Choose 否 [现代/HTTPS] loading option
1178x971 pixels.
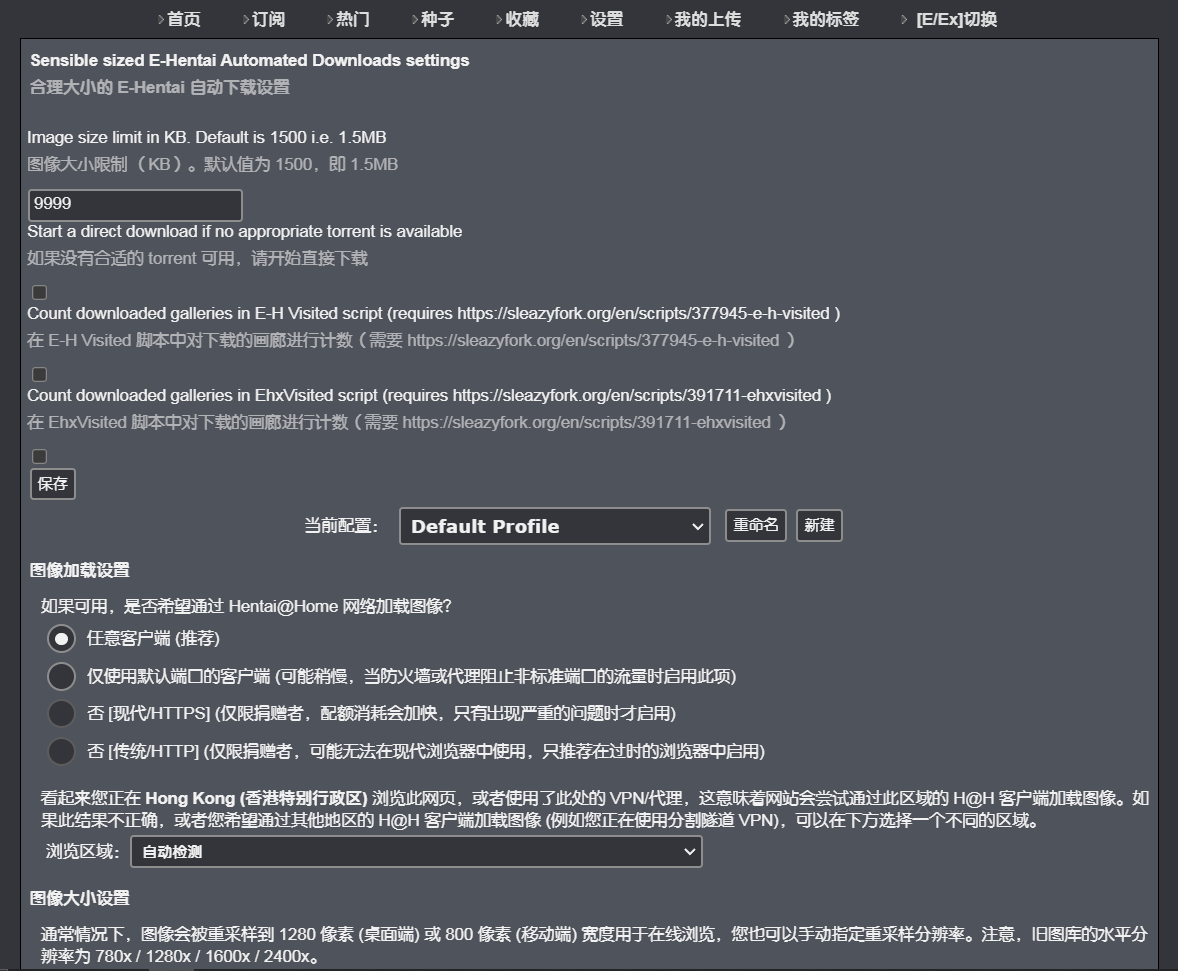click(x=61, y=712)
